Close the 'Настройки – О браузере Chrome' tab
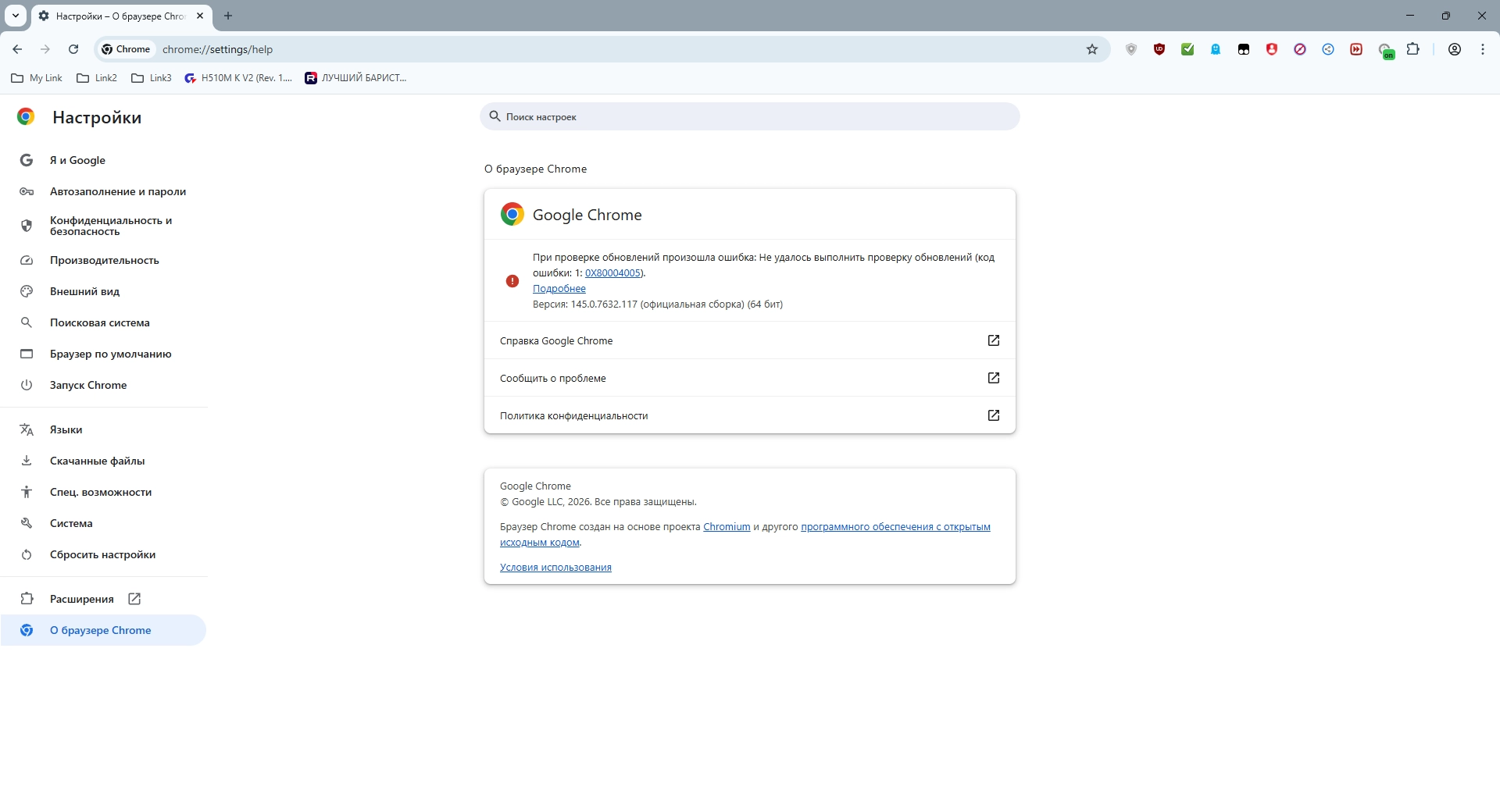The image size is (1500, 812). point(200,16)
